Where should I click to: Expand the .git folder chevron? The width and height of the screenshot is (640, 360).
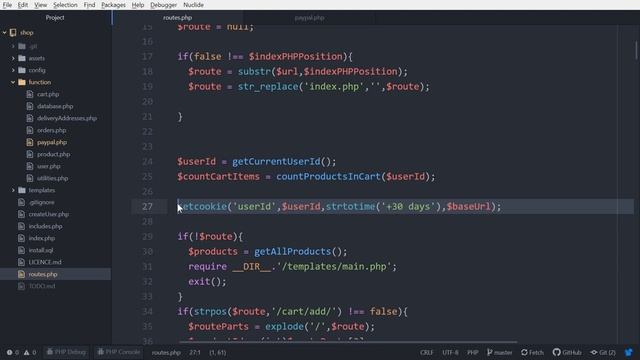(x=13, y=46)
